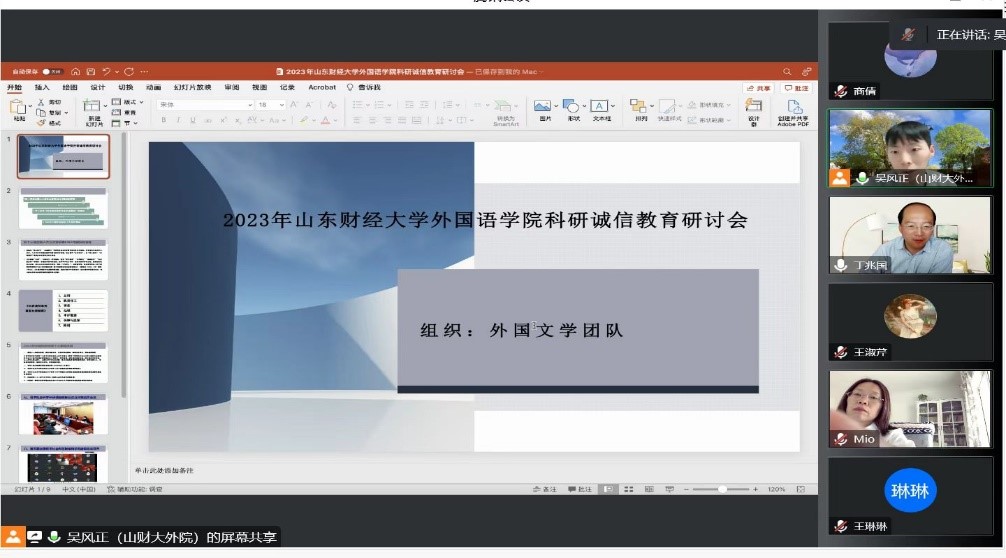
Task: Click the Undo arrow icon
Action: (106, 72)
